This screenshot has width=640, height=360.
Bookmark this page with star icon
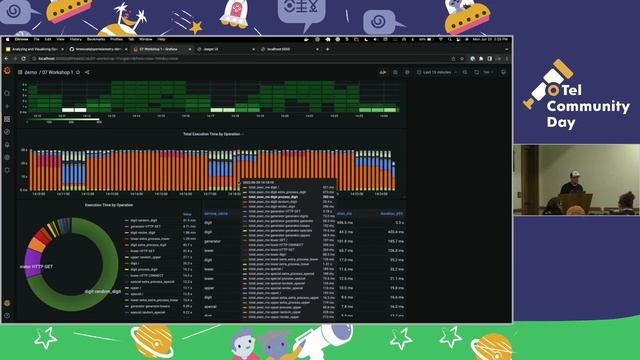(462, 59)
